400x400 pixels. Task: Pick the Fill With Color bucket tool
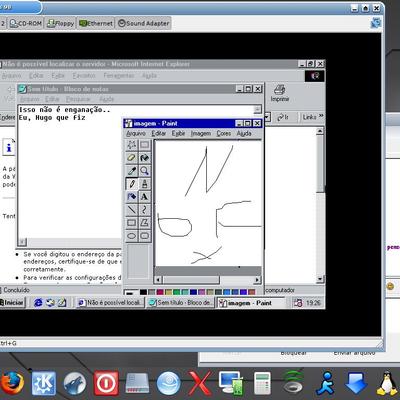pos(144,158)
